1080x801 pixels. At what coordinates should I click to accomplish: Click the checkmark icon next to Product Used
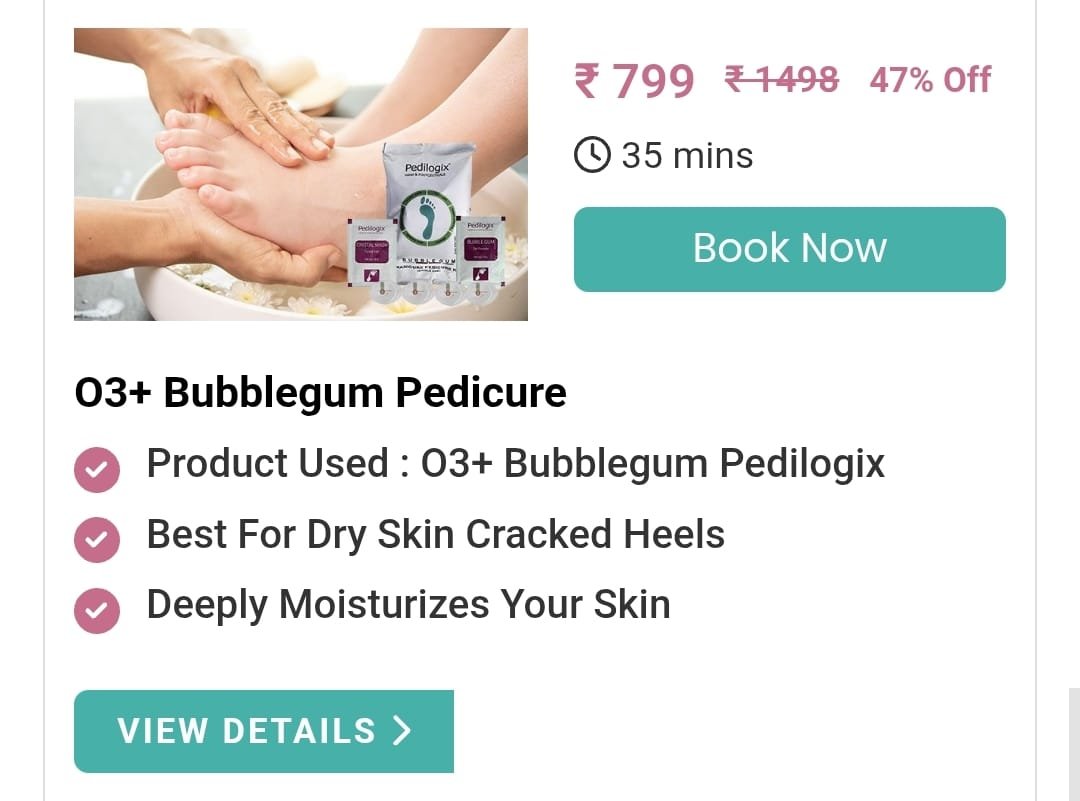click(x=96, y=470)
